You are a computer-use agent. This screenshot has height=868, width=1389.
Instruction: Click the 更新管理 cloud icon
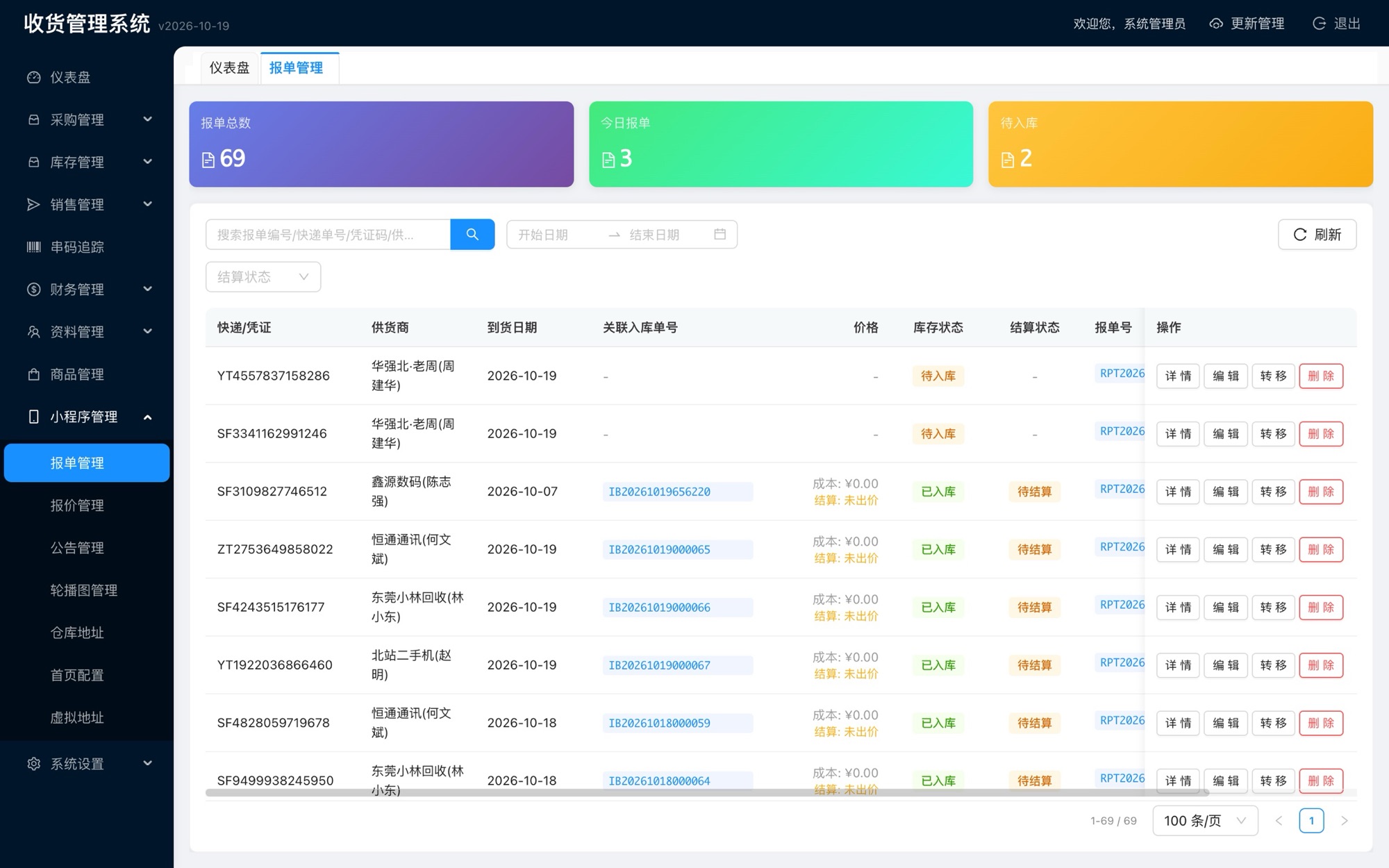[x=1216, y=24]
